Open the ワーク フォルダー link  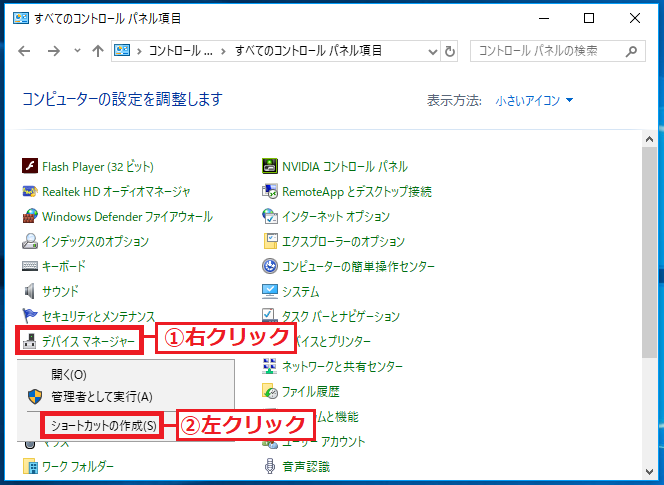(78, 466)
